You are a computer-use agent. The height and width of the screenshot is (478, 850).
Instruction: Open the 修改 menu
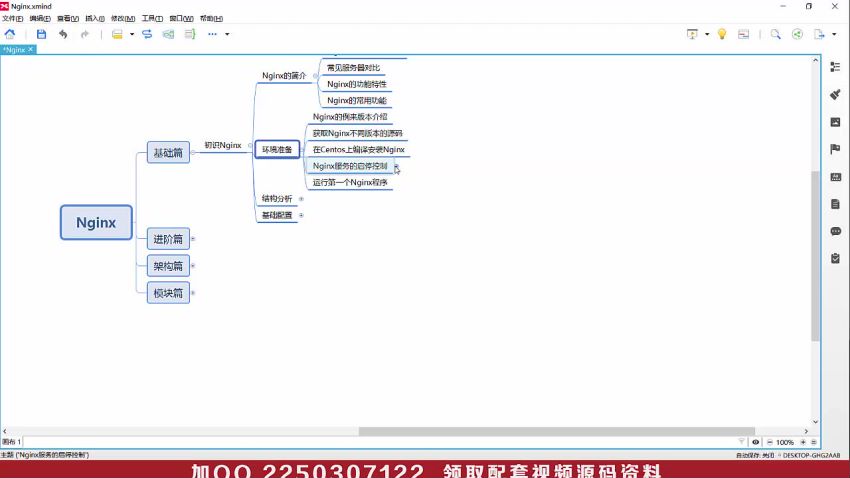123,18
